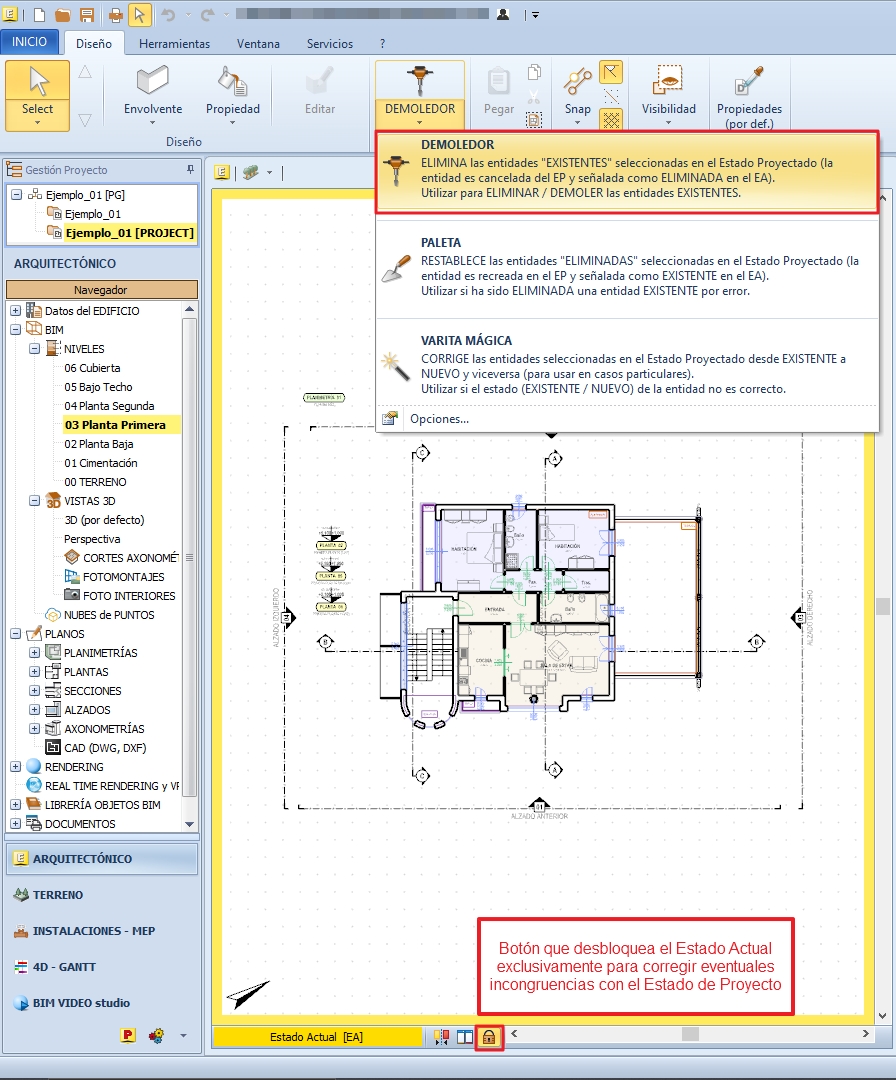Screen dimensions: 896x1080
Task: Toggle the grid snap button beside Snap
Action: (x=611, y=120)
